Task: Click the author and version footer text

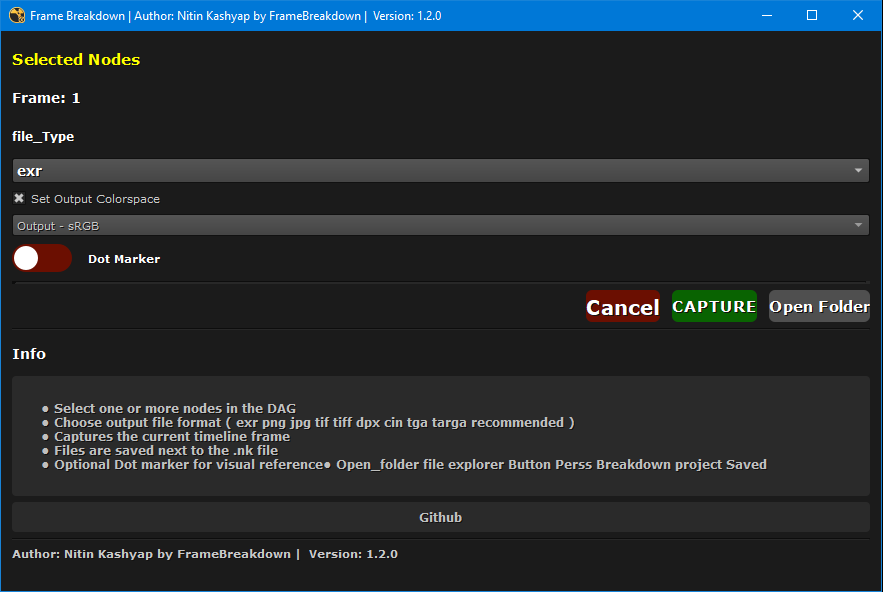Action: click(205, 554)
